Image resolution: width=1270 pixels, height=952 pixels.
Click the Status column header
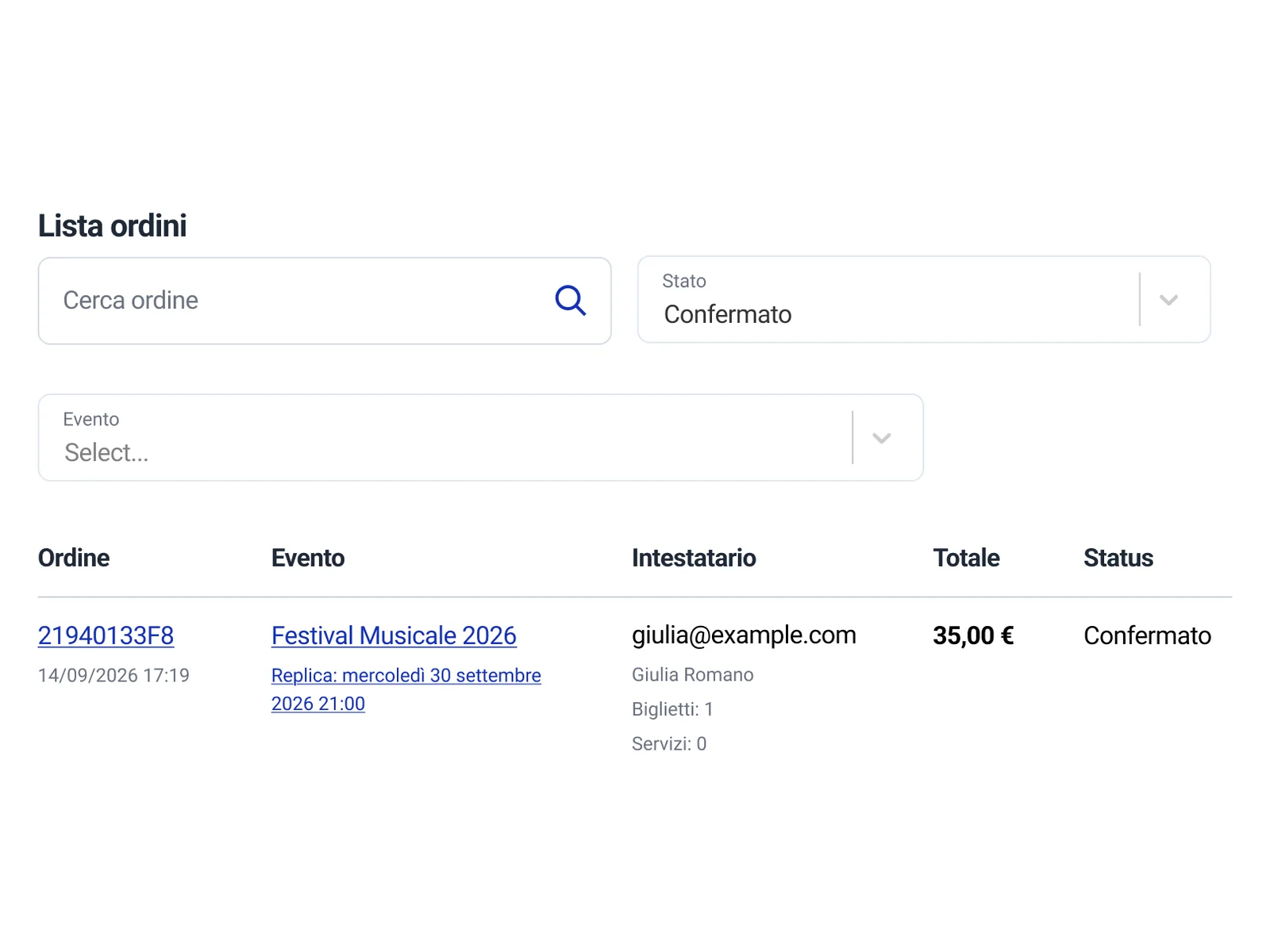coord(1118,558)
